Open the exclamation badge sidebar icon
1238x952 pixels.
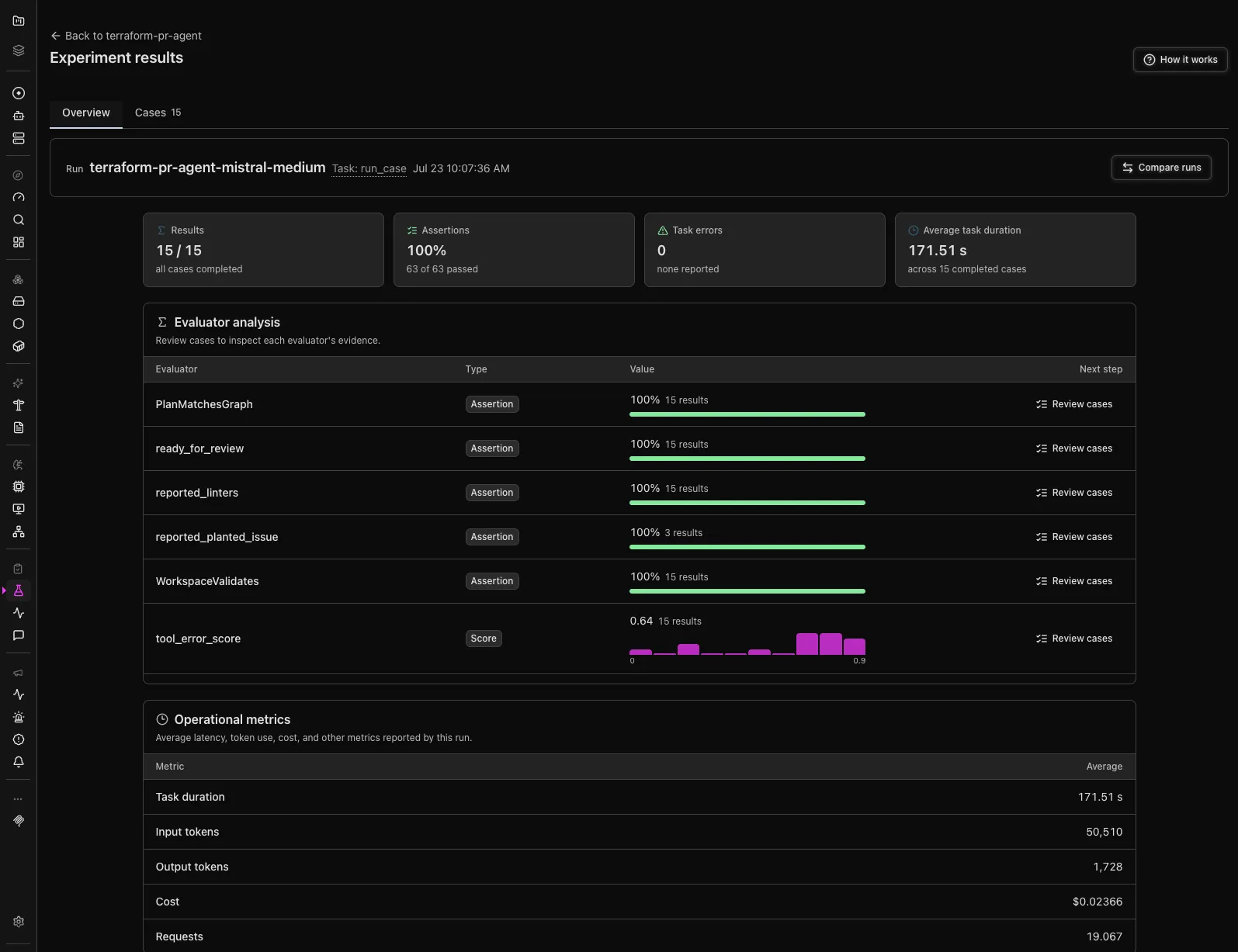19,739
